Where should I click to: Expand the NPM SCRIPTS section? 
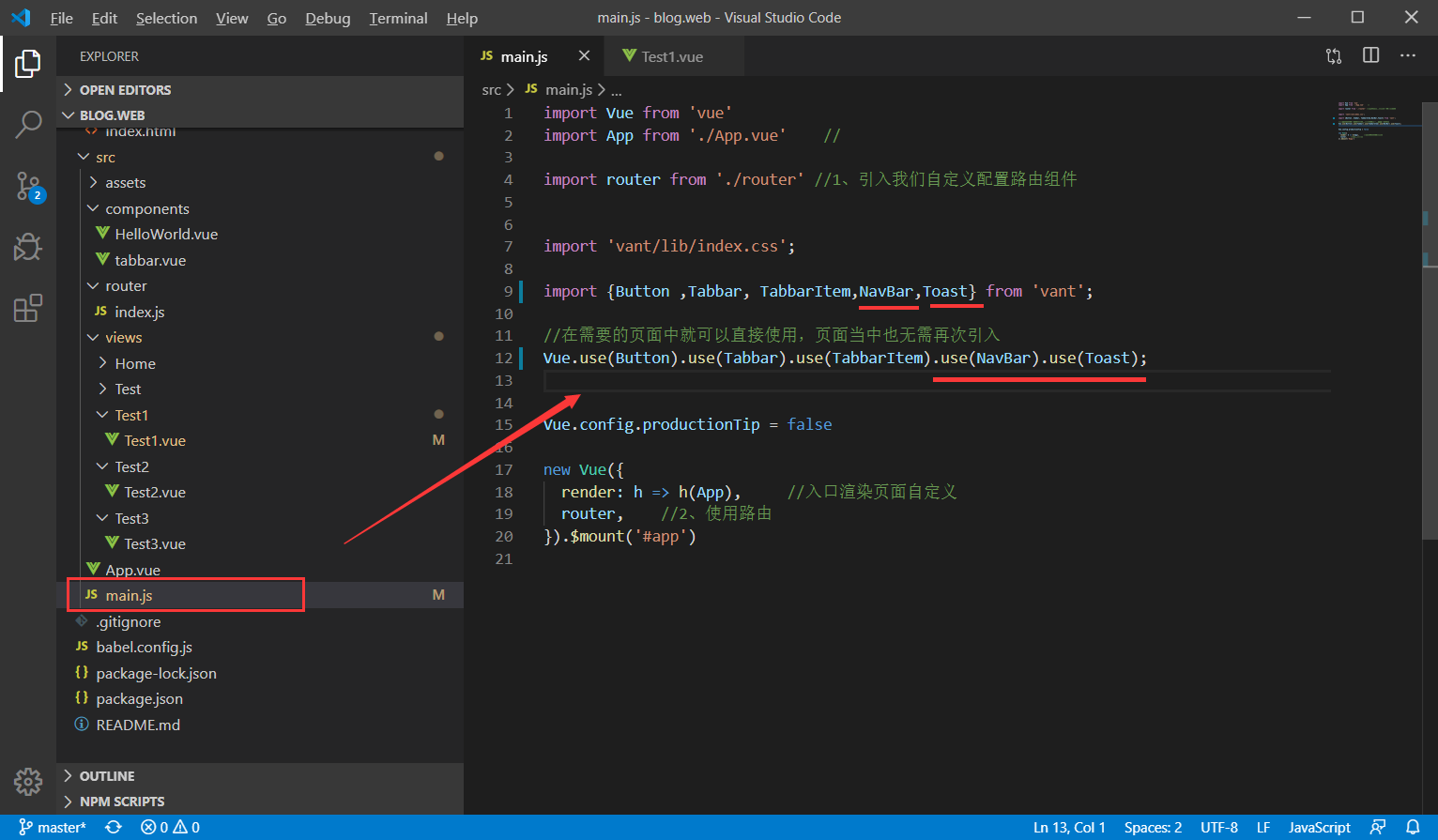(260, 802)
